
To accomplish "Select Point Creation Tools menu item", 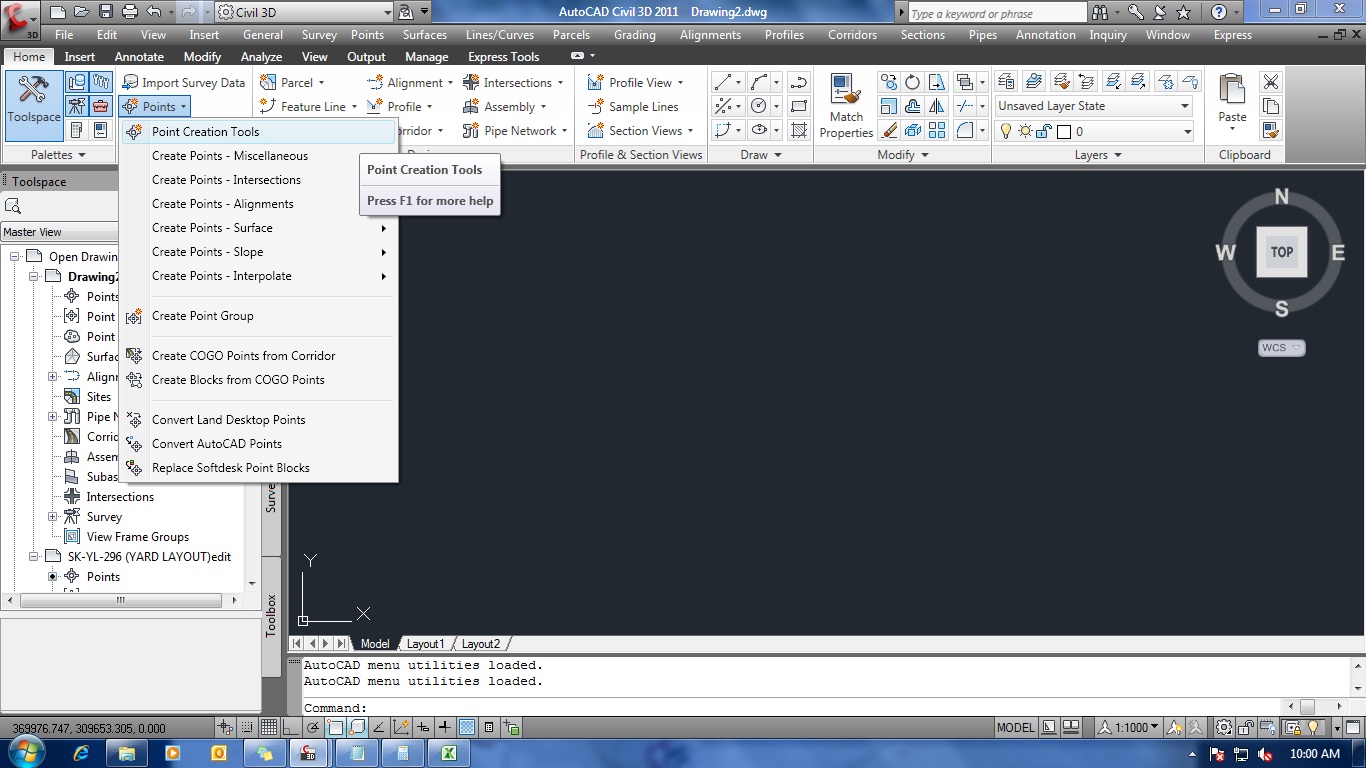I will tap(259, 132).
